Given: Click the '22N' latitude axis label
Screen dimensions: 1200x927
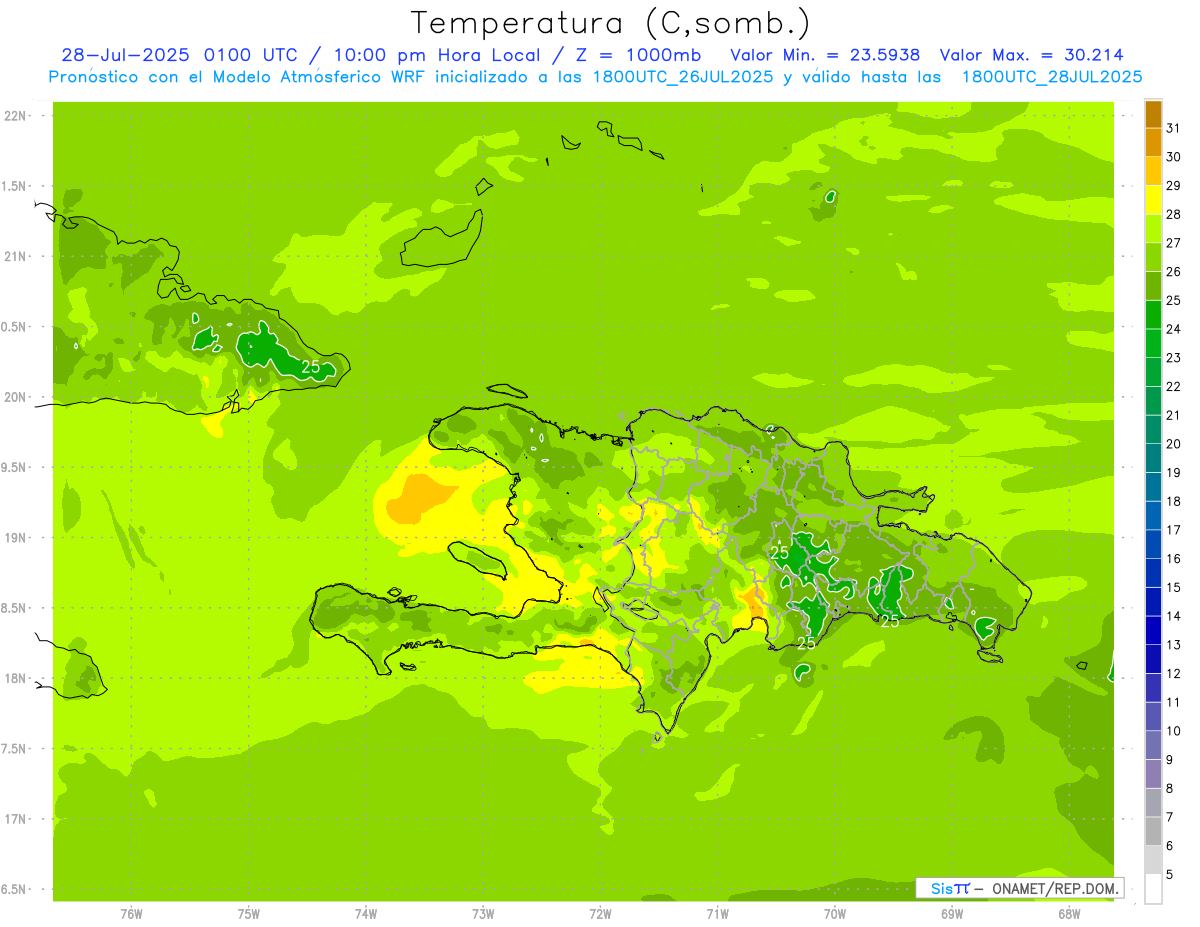Looking at the screenshot, I should (17, 116).
